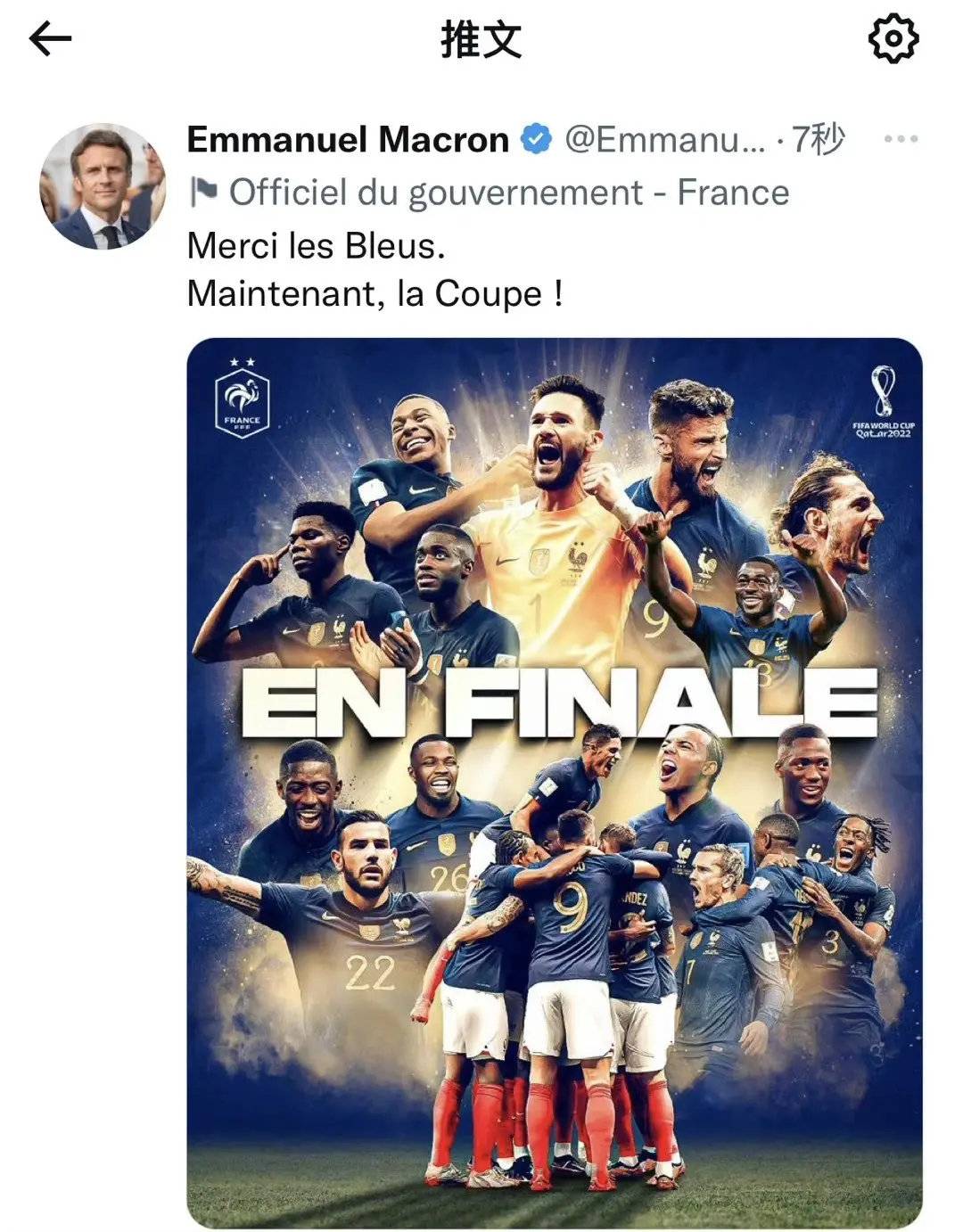Open the settings gear icon
The image size is (963, 1232).
893,39
